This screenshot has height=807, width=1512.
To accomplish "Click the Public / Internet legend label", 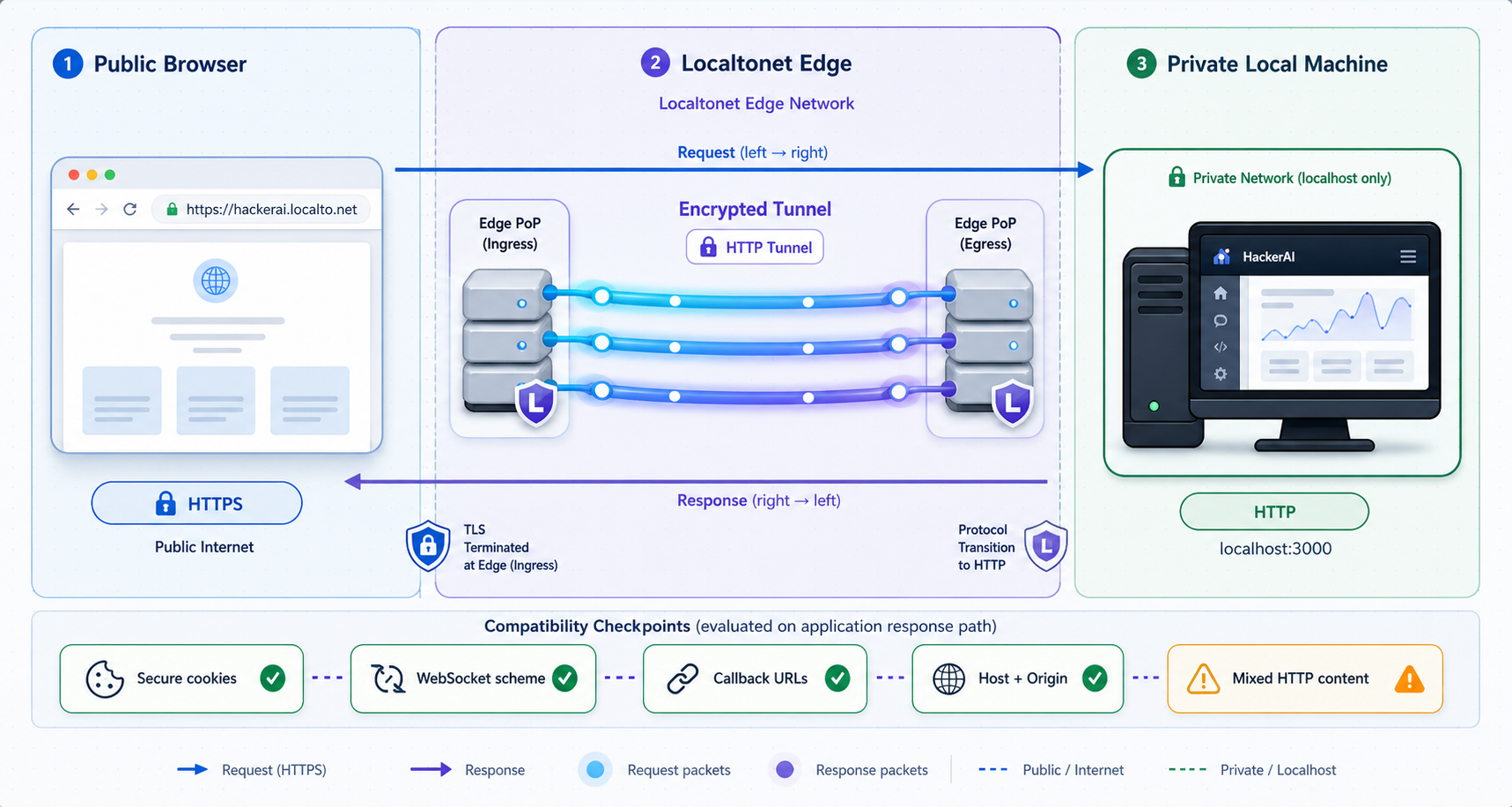I will click(1073, 770).
